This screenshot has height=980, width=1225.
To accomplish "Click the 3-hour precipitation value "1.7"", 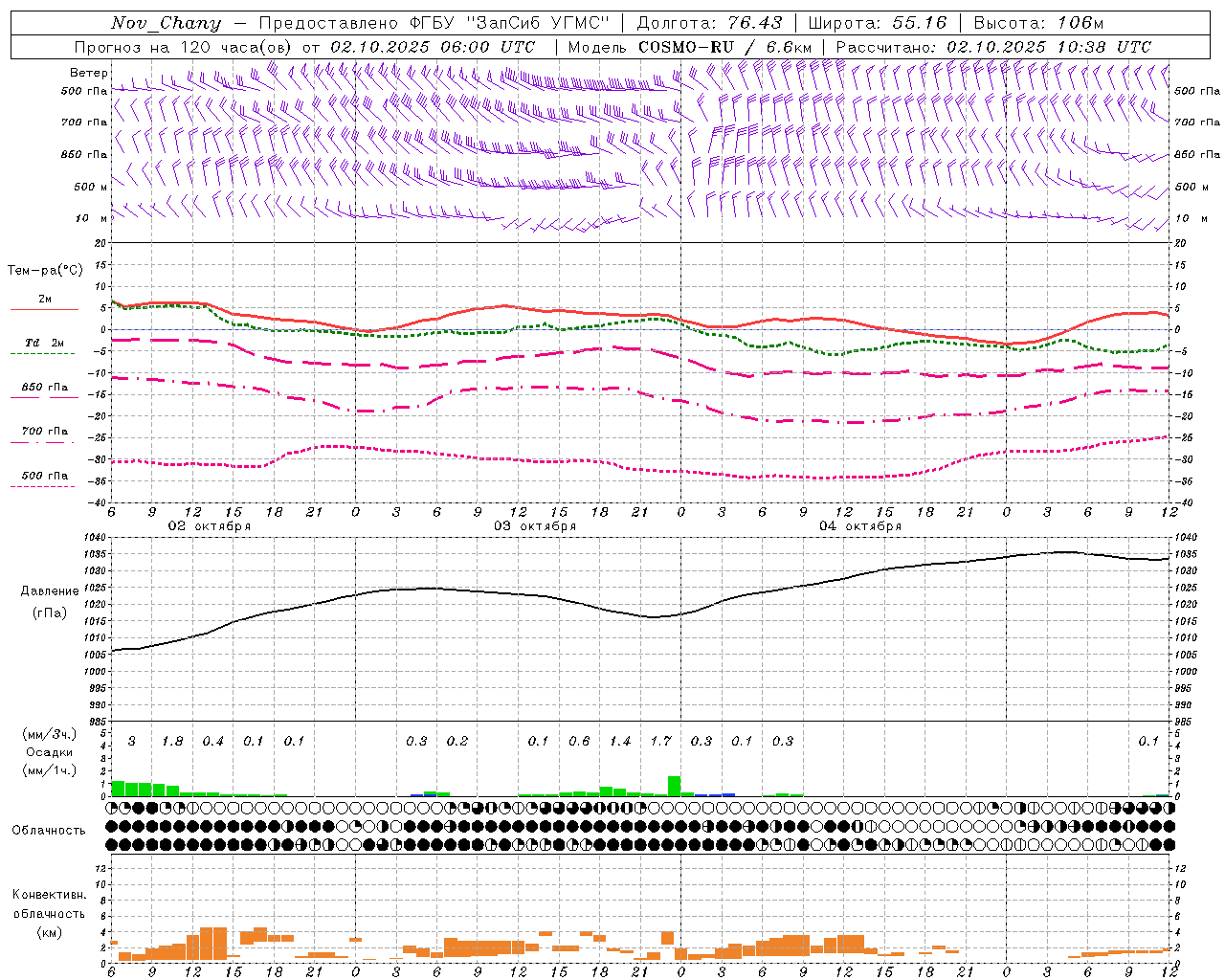I will [x=660, y=742].
